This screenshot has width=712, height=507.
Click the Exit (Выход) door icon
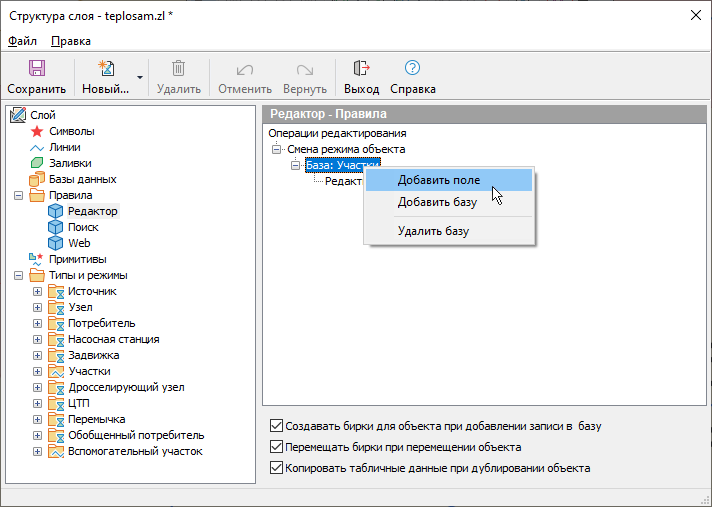(361, 69)
